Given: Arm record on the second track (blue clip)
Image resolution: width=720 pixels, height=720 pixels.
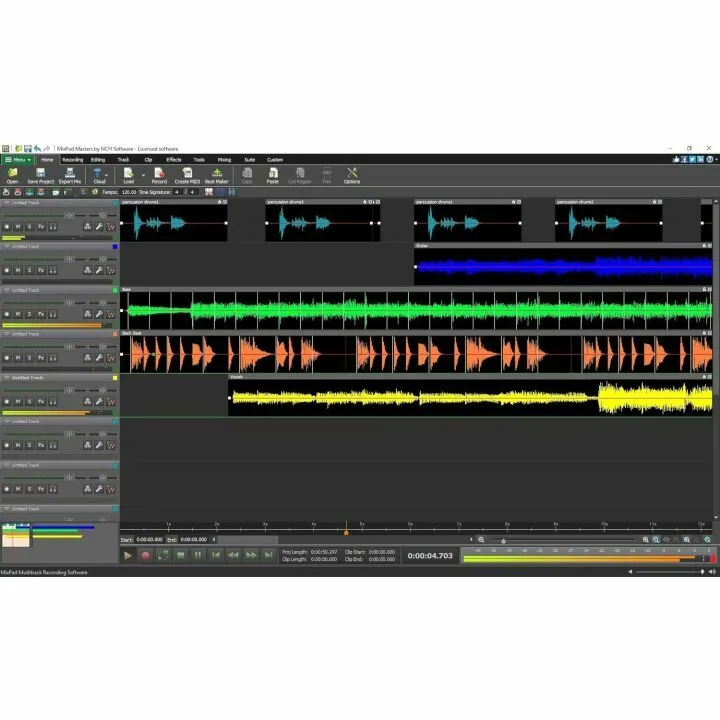Looking at the screenshot, I should pyautogui.click(x=6, y=270).
